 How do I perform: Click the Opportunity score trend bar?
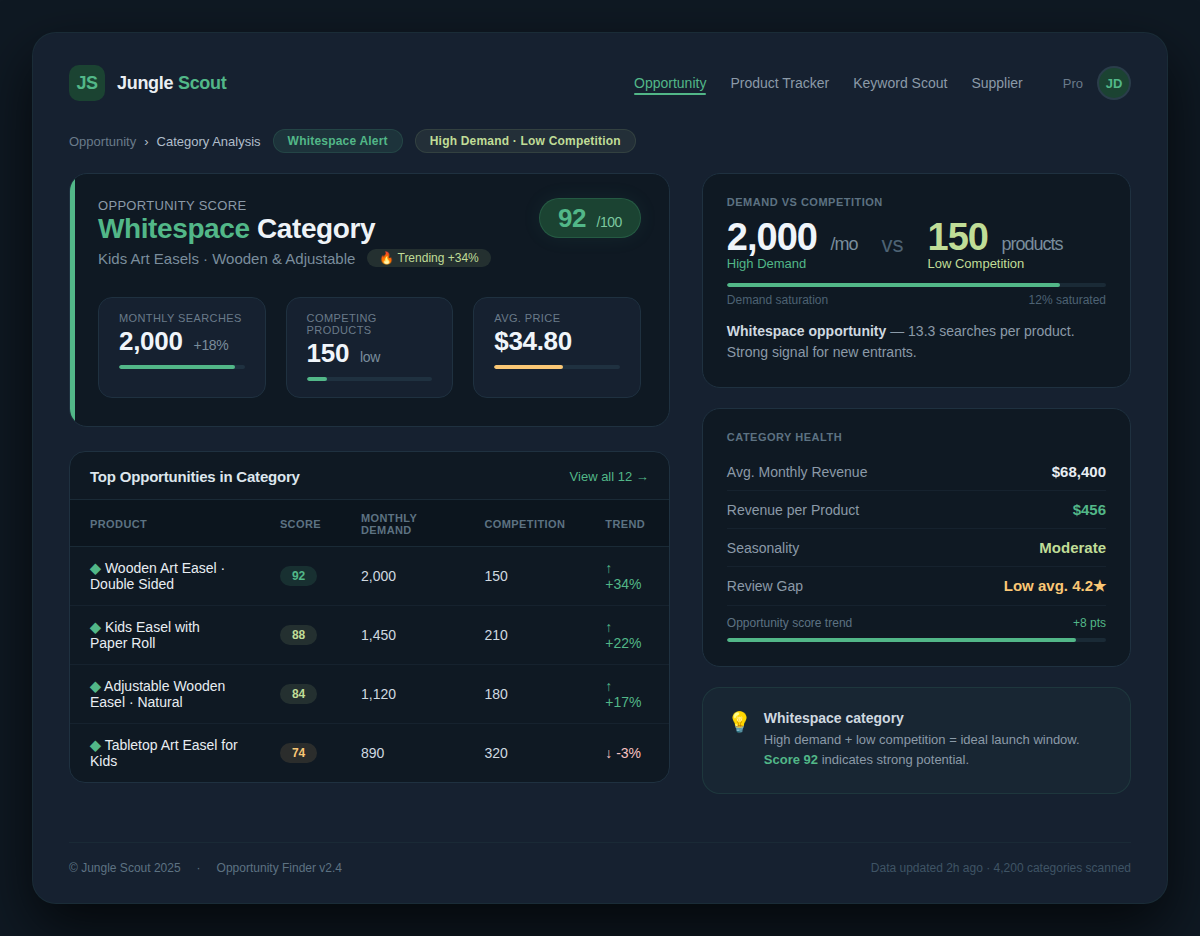(x=916, y=639)
